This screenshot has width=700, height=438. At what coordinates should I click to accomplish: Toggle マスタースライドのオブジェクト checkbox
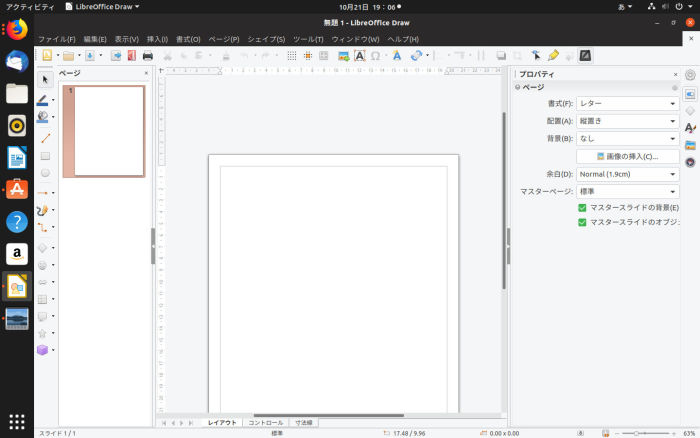[582, 222]
